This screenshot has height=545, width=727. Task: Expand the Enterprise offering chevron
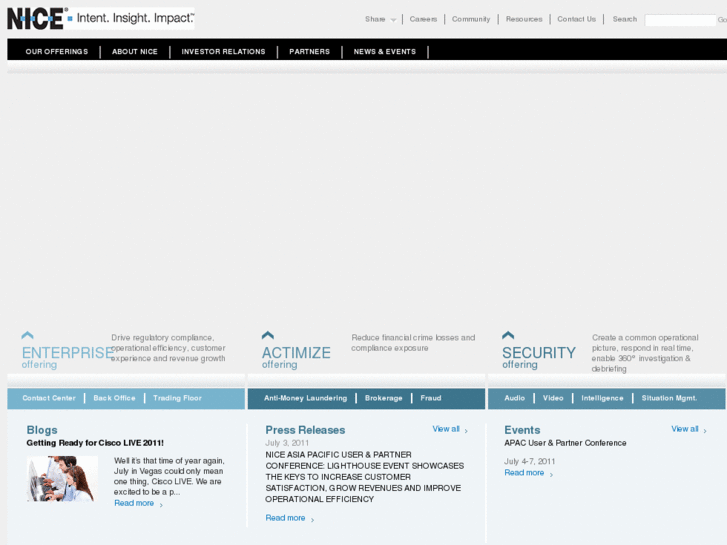27,335
